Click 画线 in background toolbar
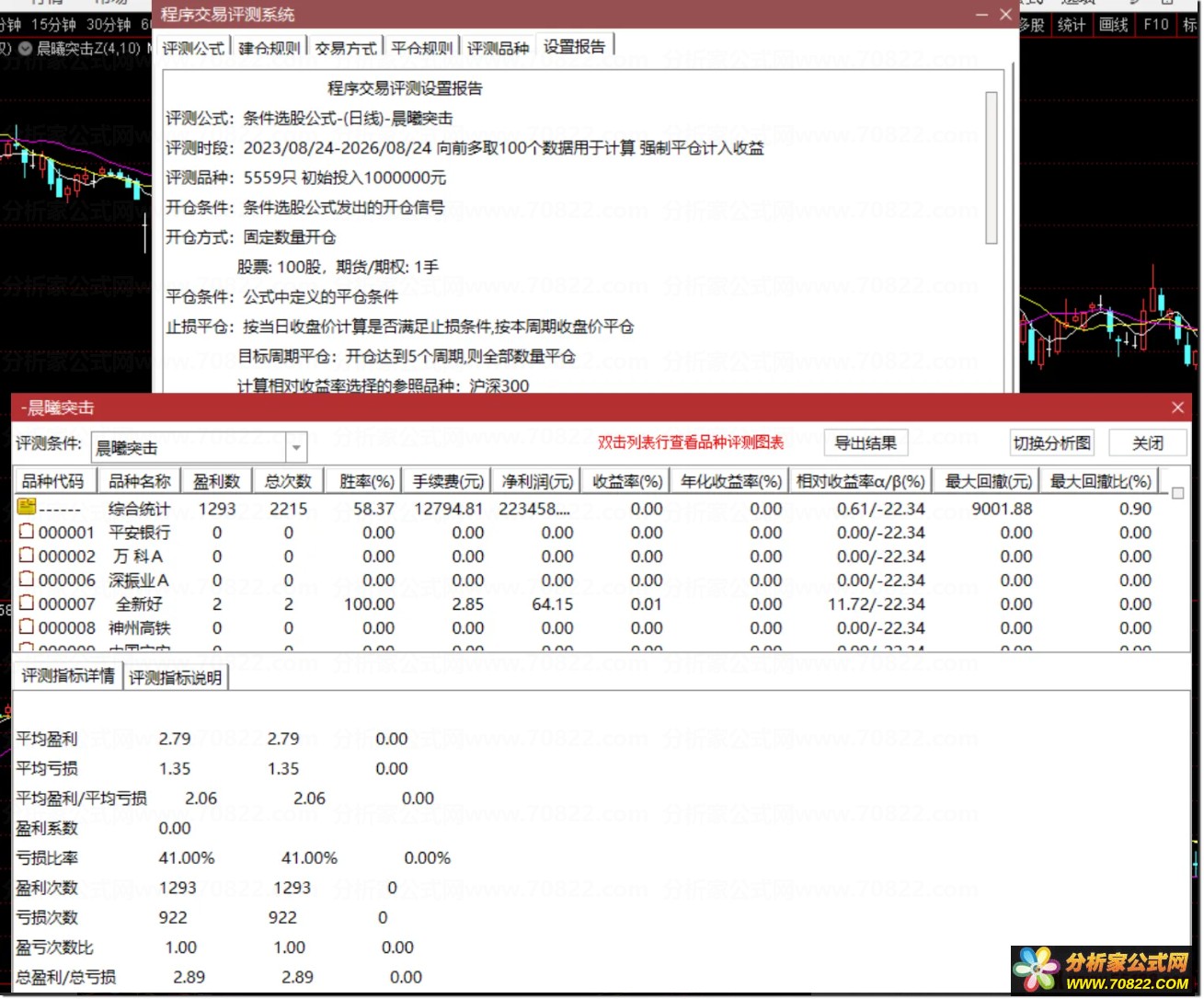1204x999 pixels. (x=1114, y=25)
